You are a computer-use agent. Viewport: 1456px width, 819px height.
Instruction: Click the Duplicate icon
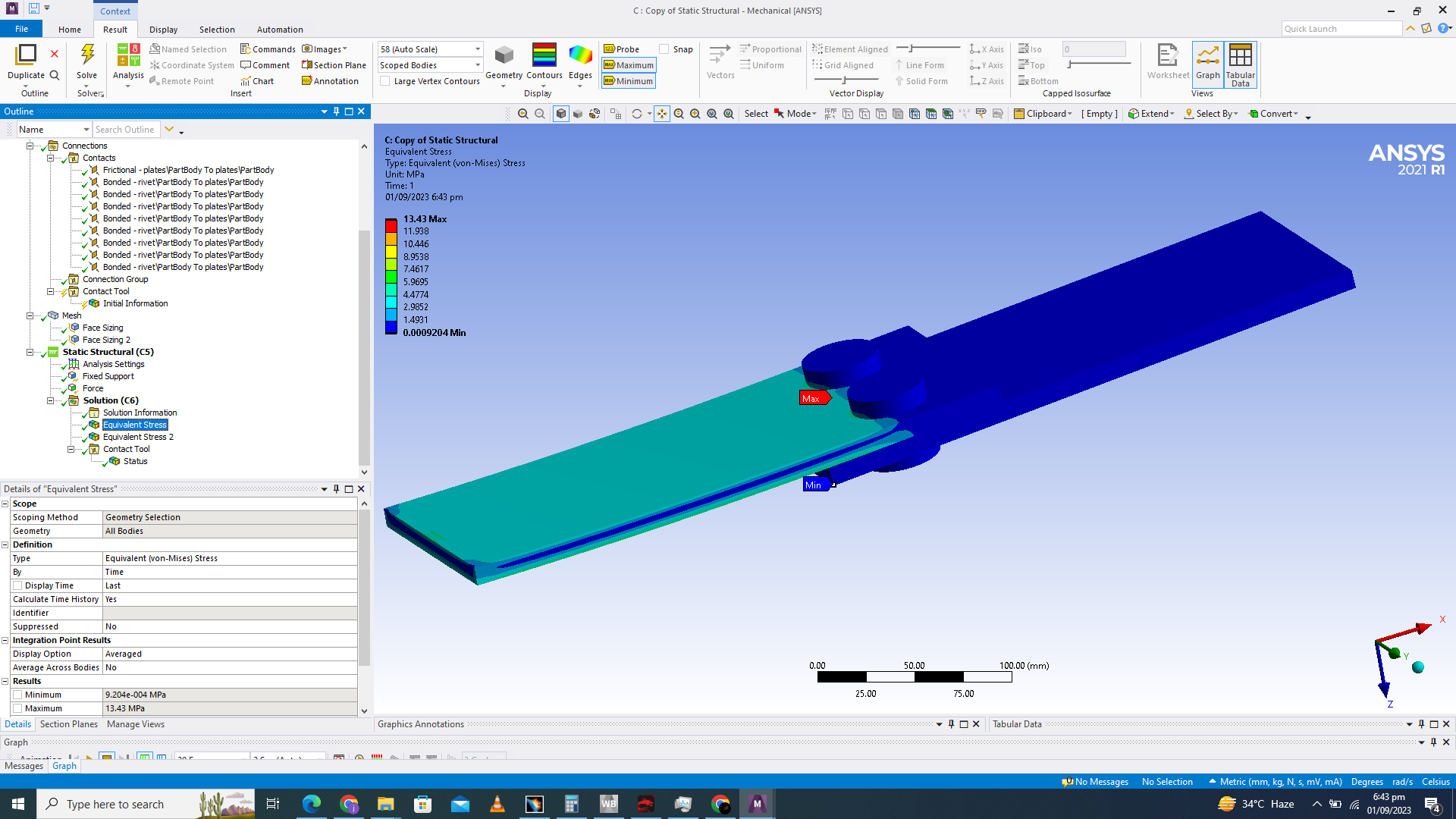pos(26,54)
